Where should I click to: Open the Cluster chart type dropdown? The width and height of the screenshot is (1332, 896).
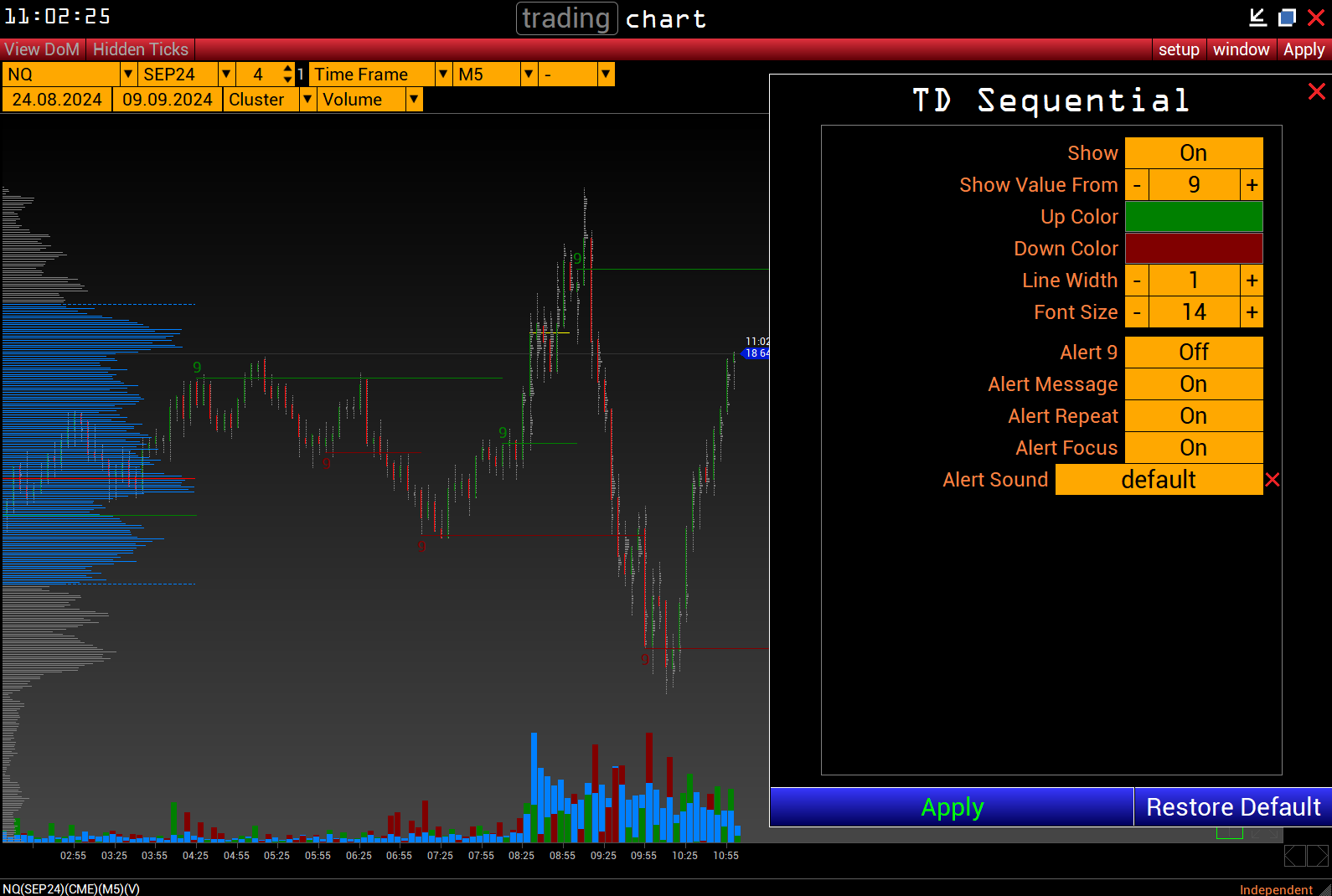pos(307,100)
